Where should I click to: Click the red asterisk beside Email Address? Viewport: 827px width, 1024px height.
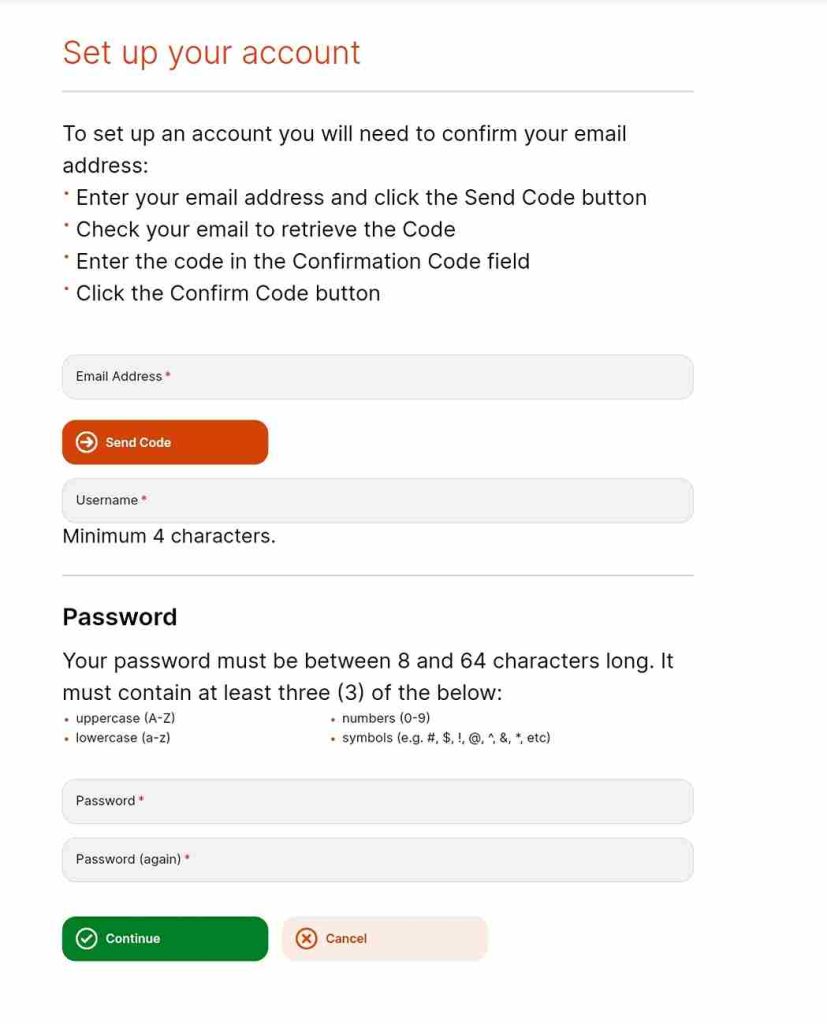[x=168, y=374]
